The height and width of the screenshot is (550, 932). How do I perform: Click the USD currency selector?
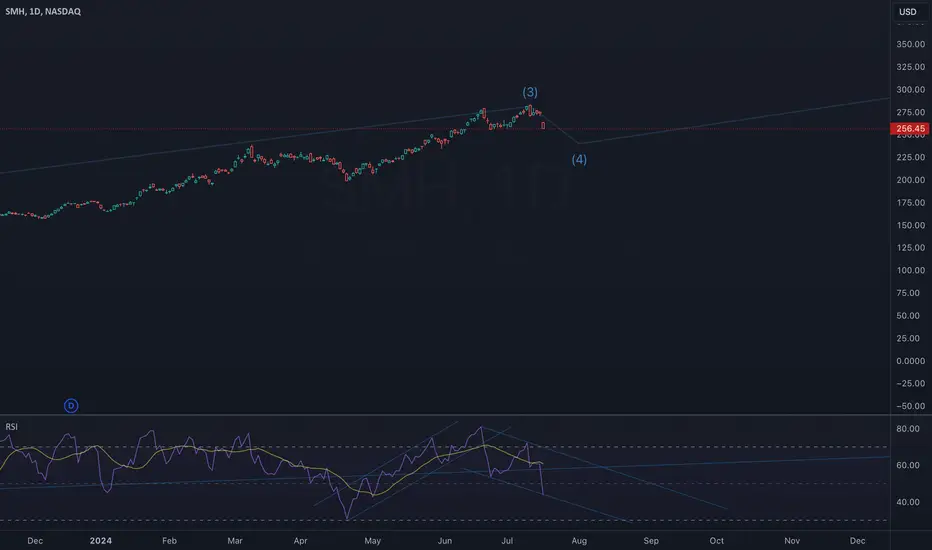coord(908,12)
